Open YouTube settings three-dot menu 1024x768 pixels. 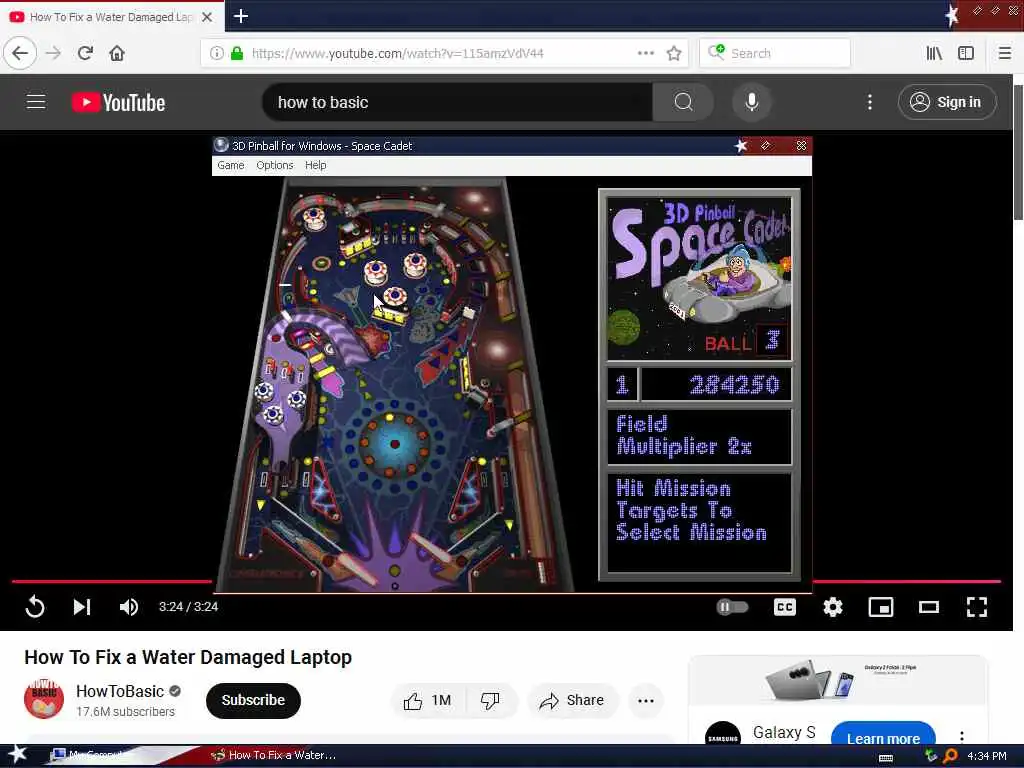[x=869, y=102]
